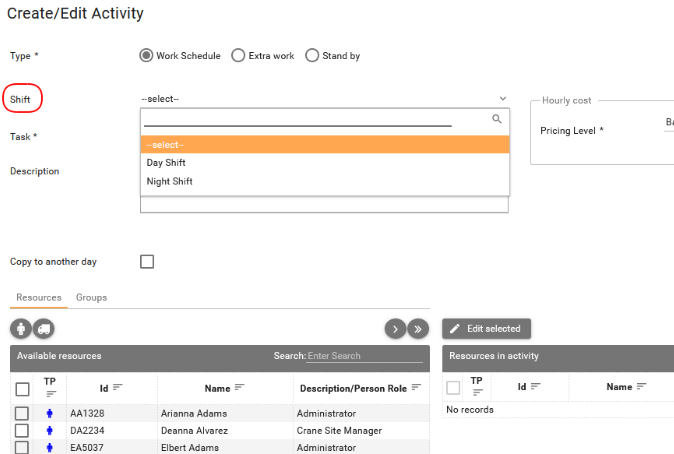Click the single arrow move-right button
The height and width of the screenshot is (454, 674).
(395, 328)
